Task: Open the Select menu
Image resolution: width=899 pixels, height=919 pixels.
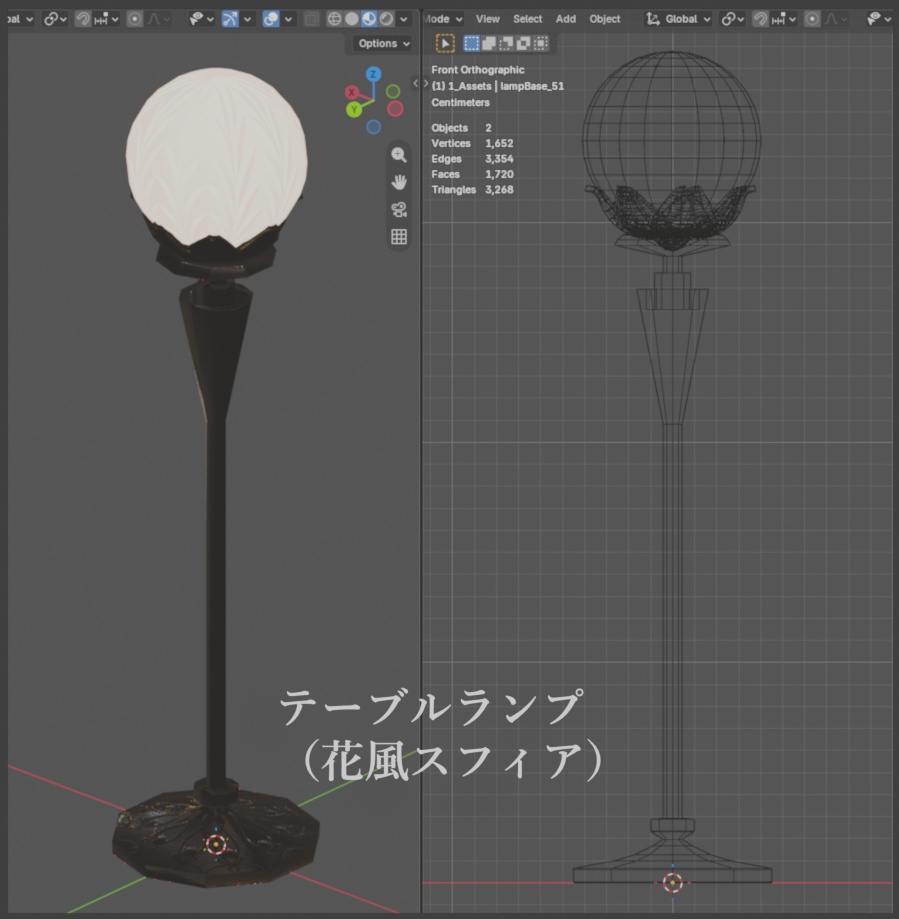Action: click(527, 19)
